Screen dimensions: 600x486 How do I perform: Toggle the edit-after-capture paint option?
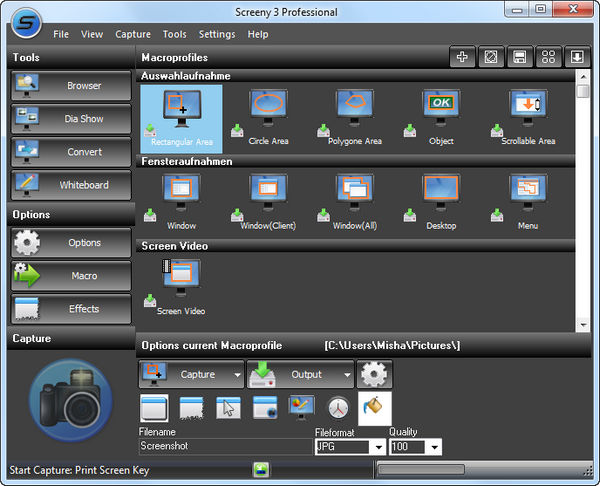pos(302,408)
